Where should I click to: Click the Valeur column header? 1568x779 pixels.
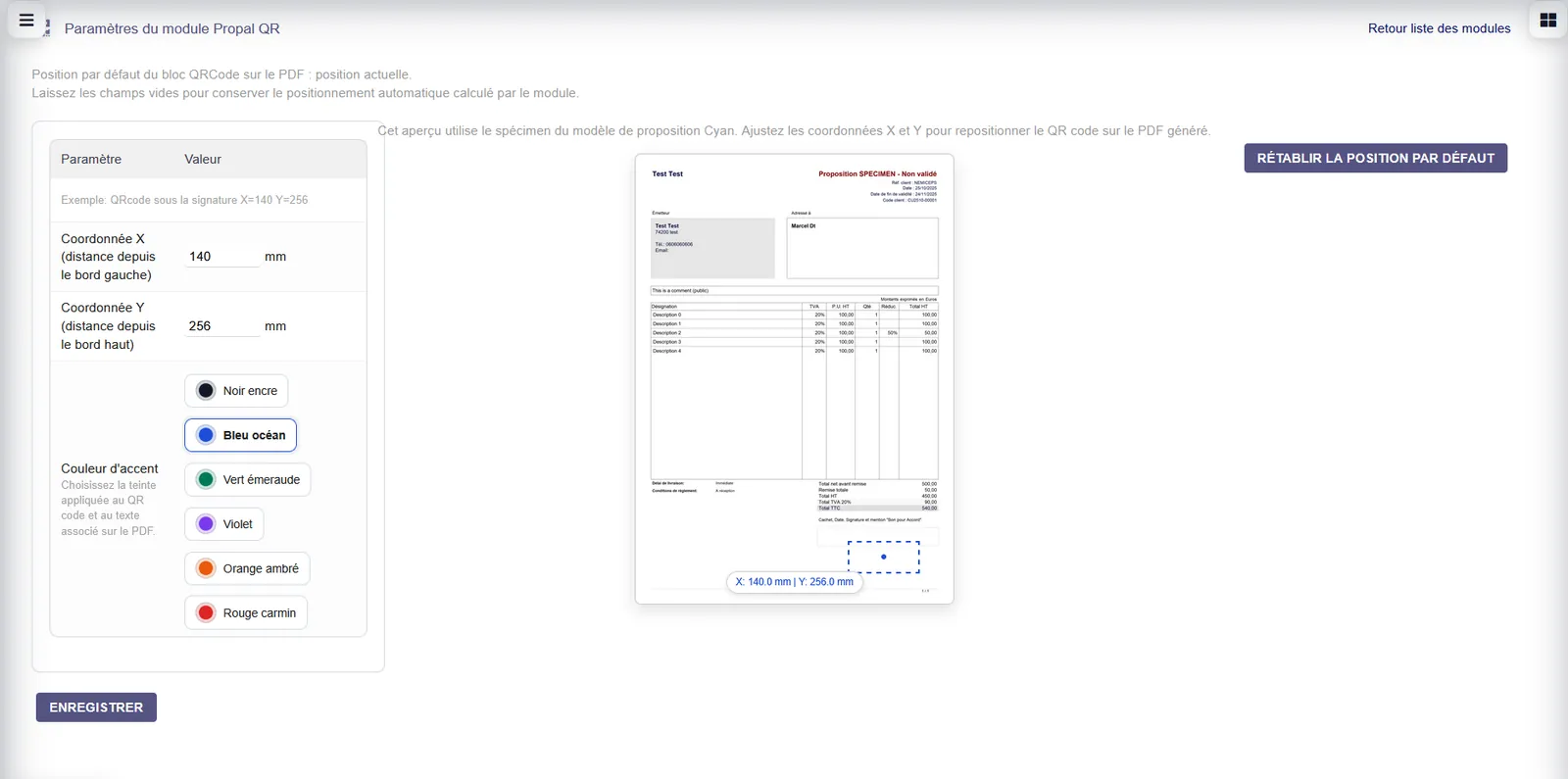pos(203,159)
